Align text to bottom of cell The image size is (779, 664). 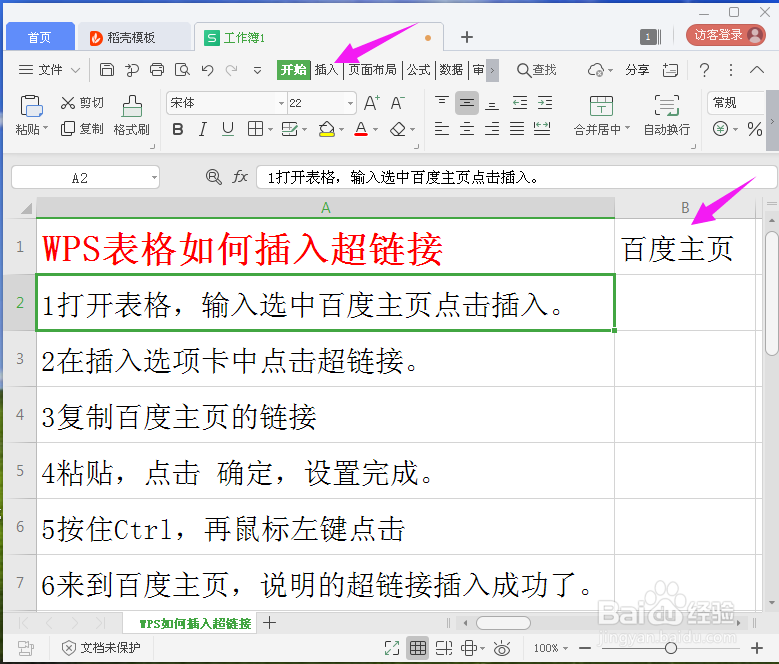click(492, 103)
